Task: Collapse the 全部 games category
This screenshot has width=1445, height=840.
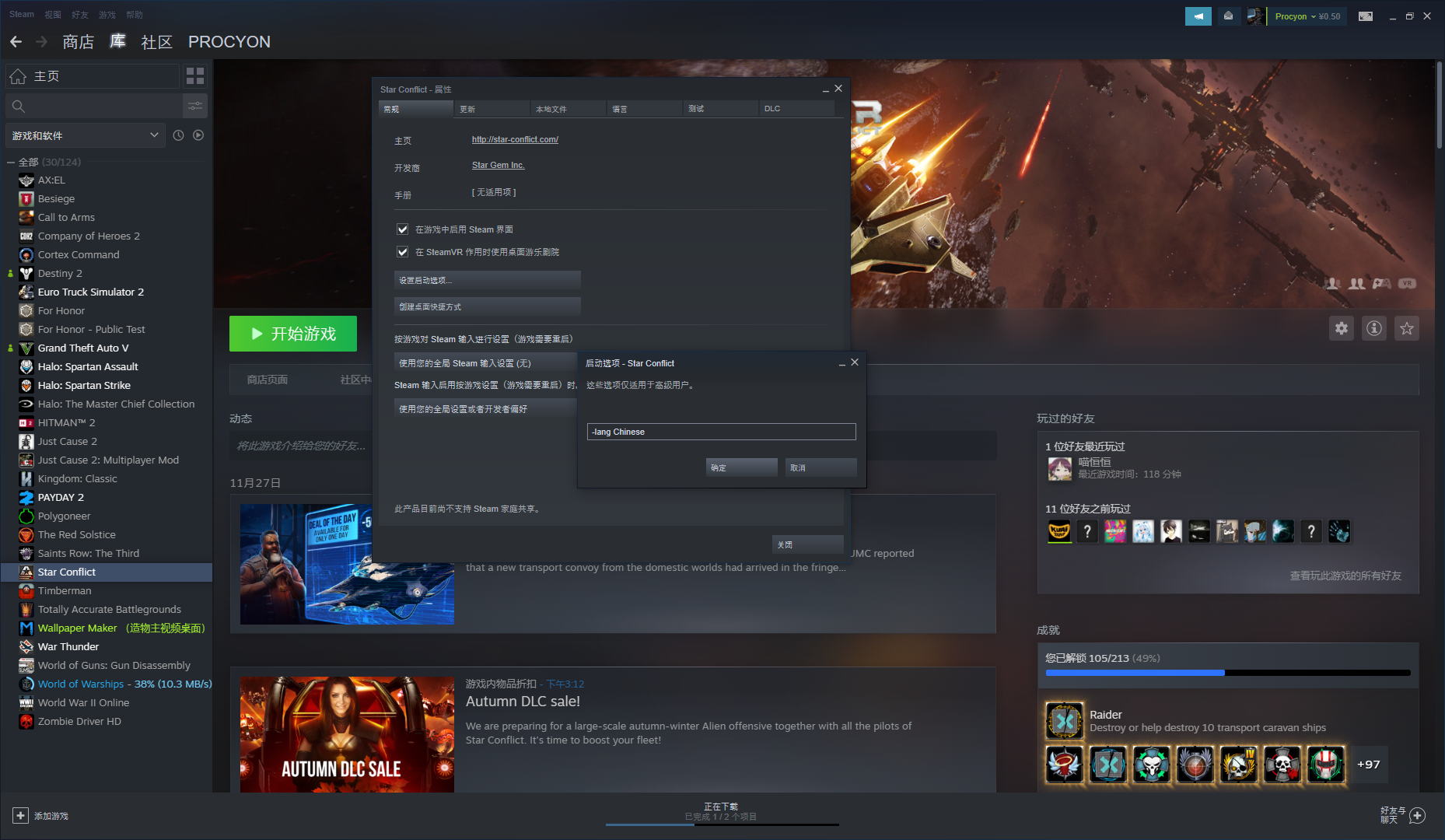Action: coord(11,162)
